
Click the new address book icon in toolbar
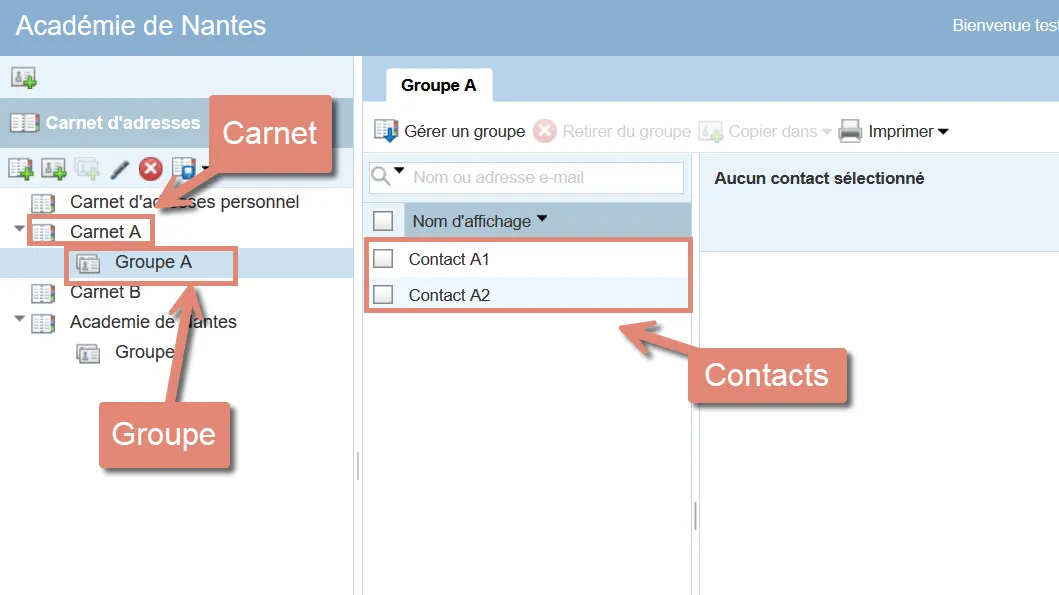pyautogui.click(x=20, y=169)
